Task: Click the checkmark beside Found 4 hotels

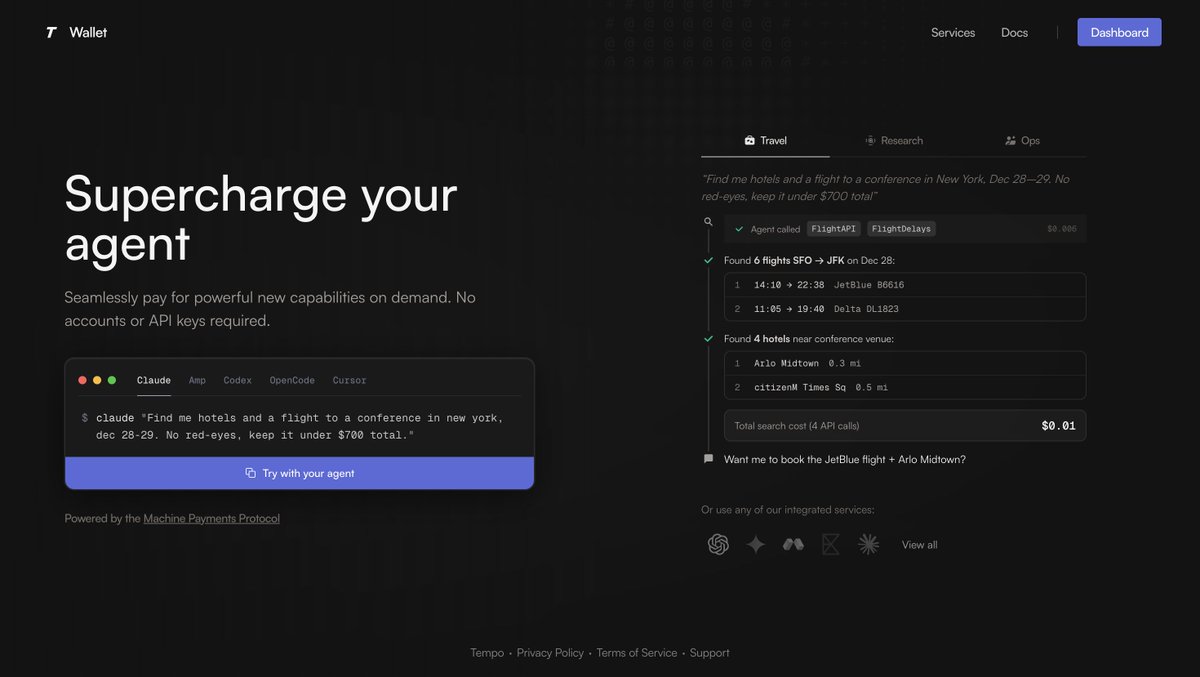Action: tap(708, 339)
